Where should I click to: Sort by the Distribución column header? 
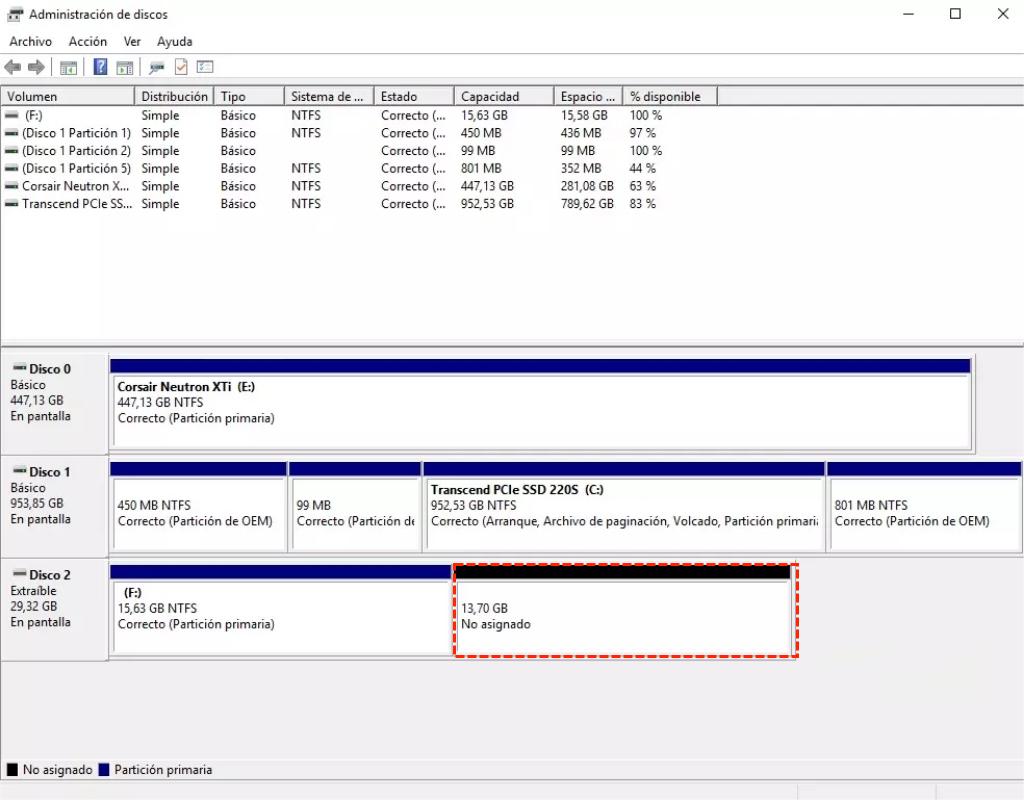point(174,96)
